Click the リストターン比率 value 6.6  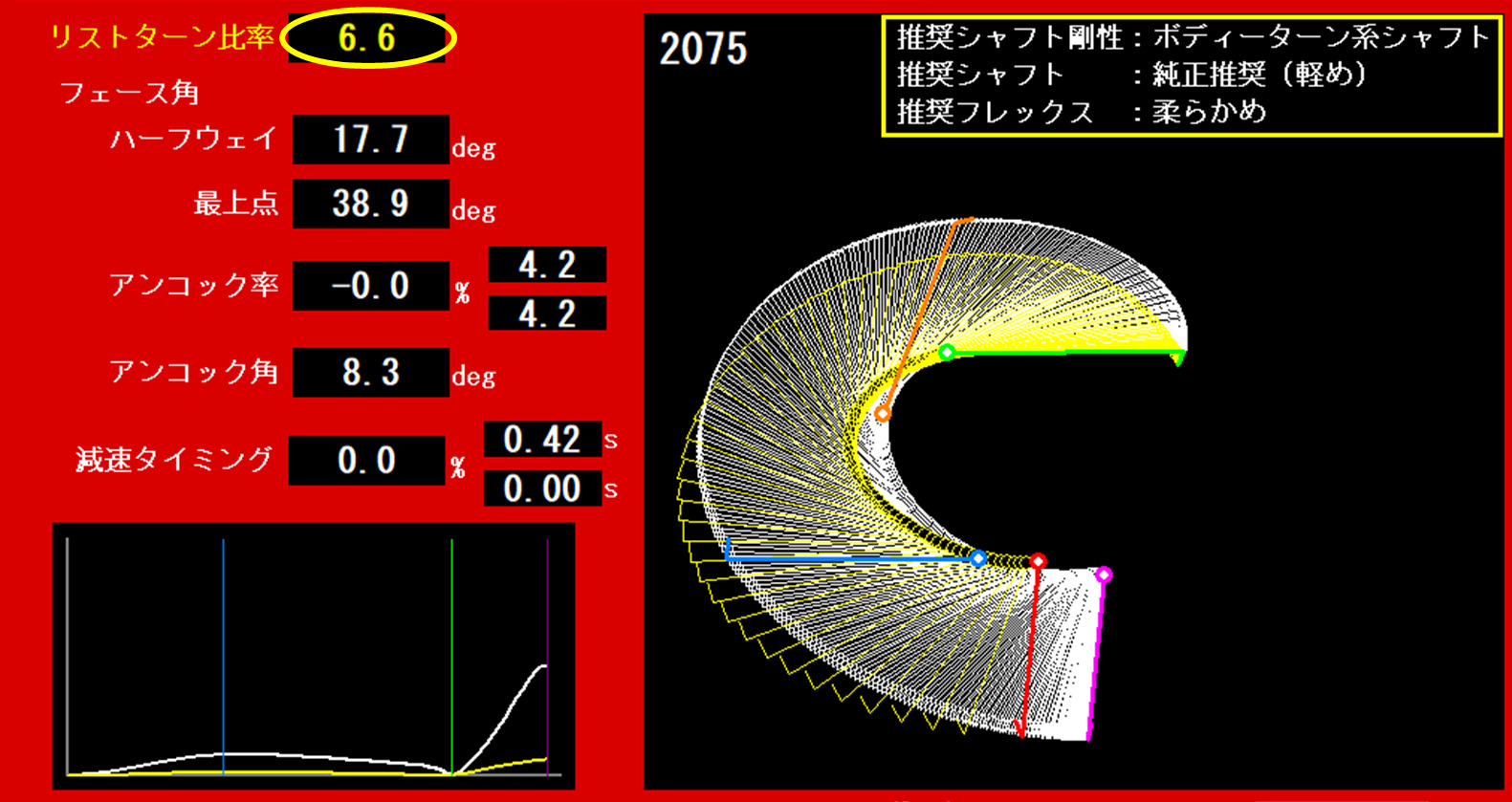click(x=367, y=38)
